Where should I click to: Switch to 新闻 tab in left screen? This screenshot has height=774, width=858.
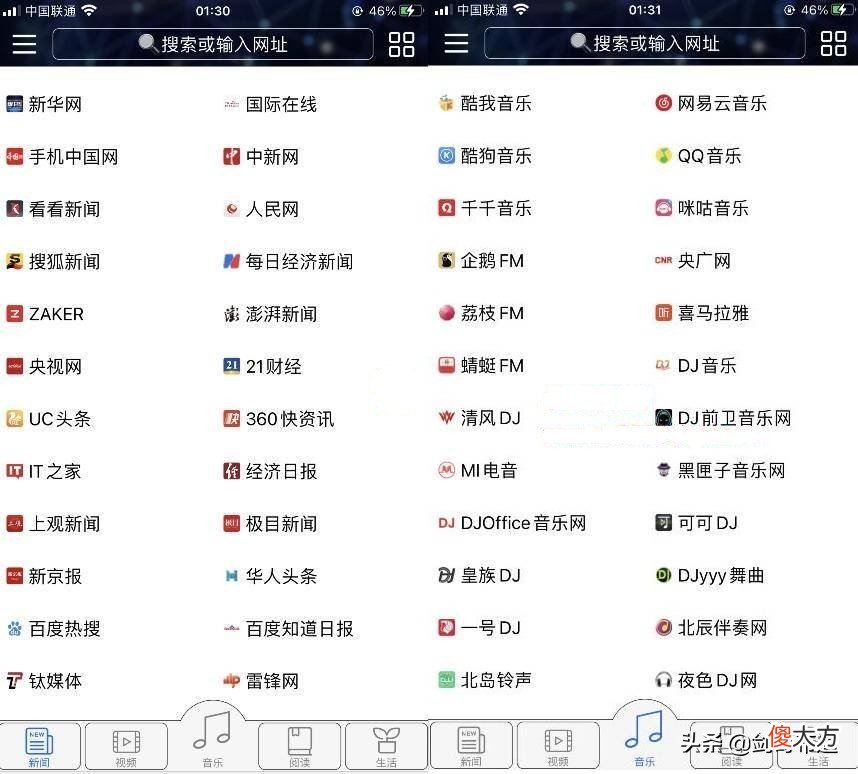39,747
